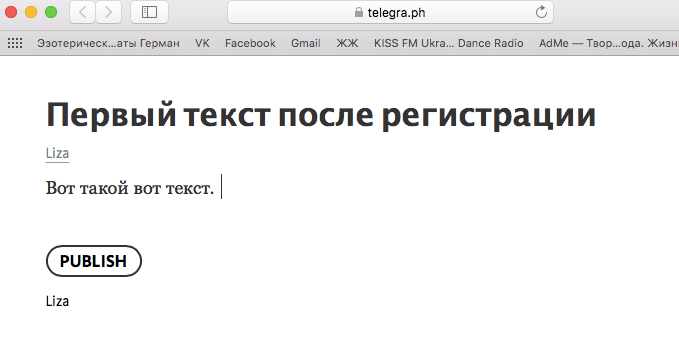This screenshot has width=679, height=362.
Task: Open the Top Sites grid icon
Action: point(15,43)
